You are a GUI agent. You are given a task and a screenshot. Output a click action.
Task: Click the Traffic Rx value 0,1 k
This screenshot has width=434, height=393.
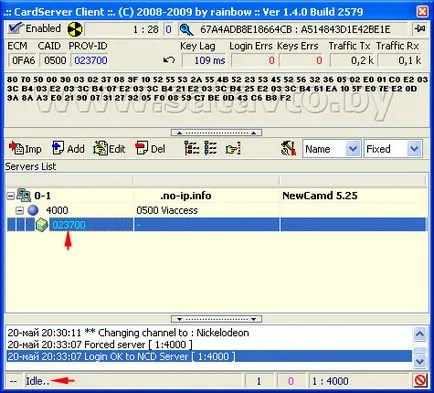click(400, 61)
